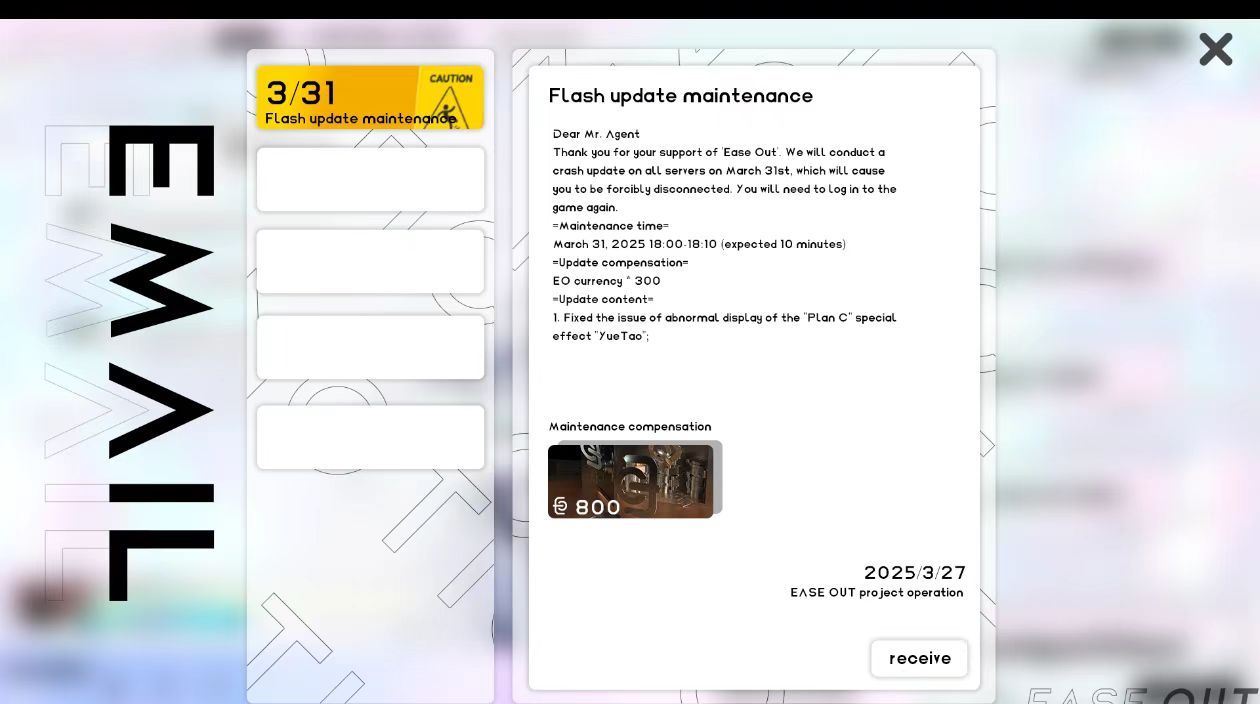Open the 3/31 Flash update maintenance mail

pyautogui.click(x=370, y=98)
